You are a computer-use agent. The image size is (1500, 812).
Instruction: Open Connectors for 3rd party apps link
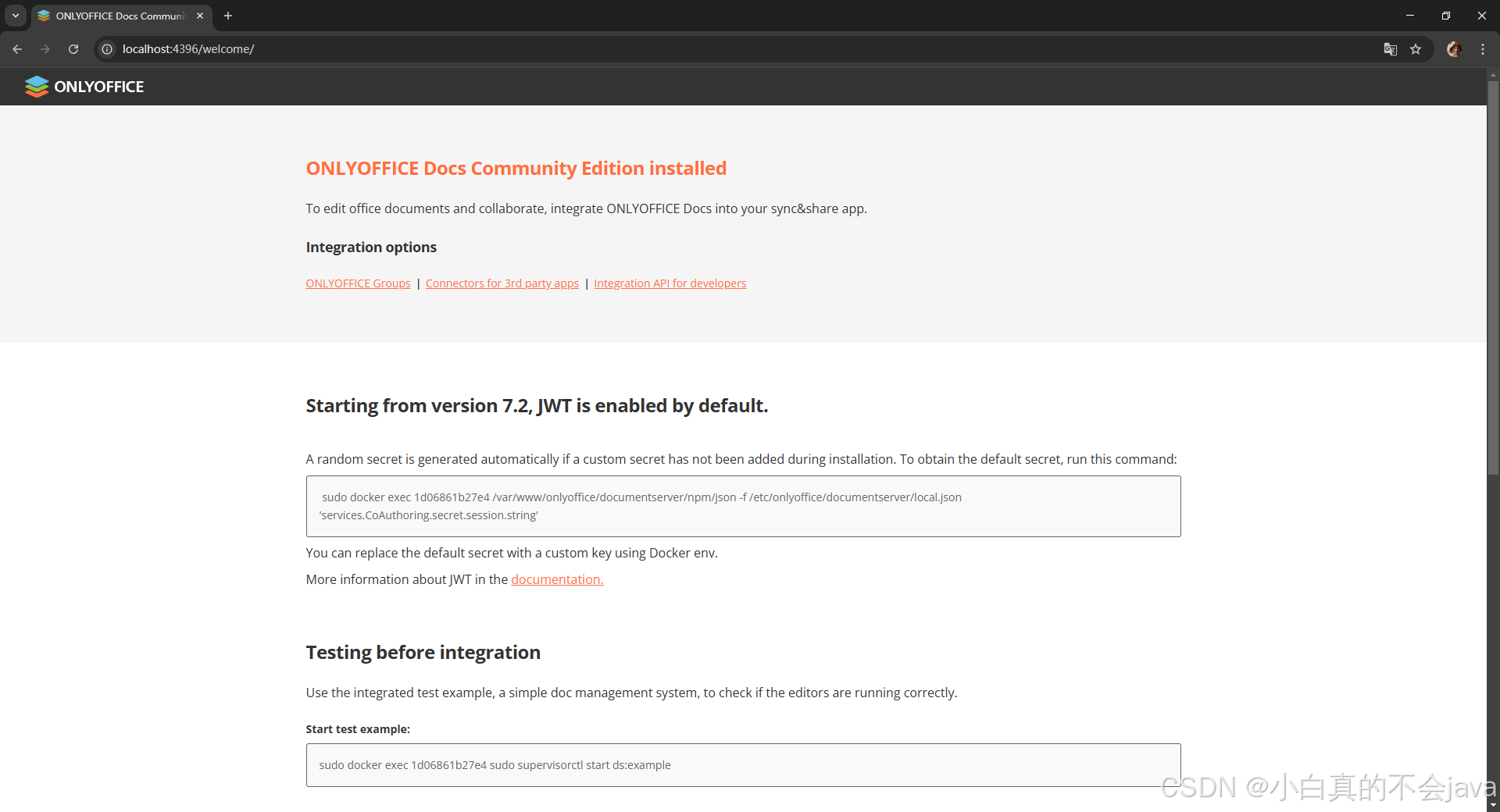coord(502,283)
